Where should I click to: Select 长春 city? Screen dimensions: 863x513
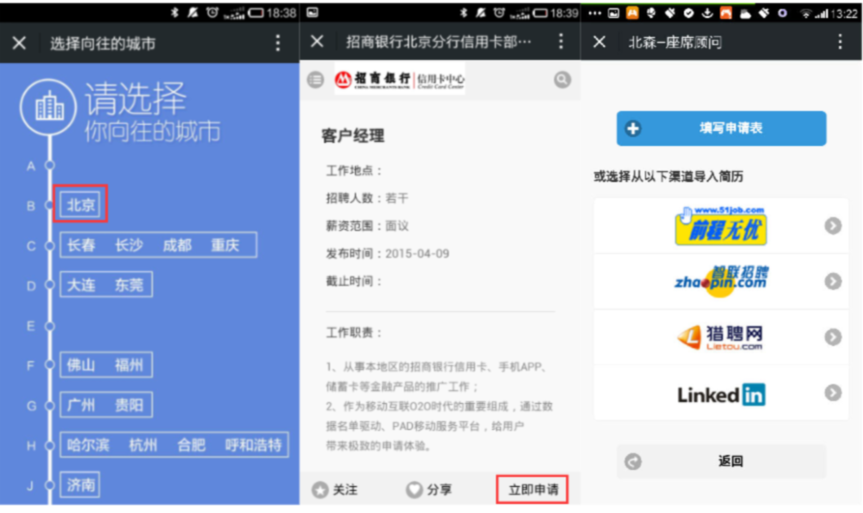click(x=81, y=245)
